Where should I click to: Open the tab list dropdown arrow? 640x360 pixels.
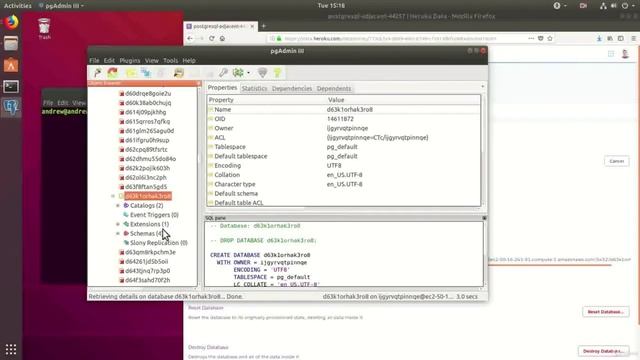[482, 87]
